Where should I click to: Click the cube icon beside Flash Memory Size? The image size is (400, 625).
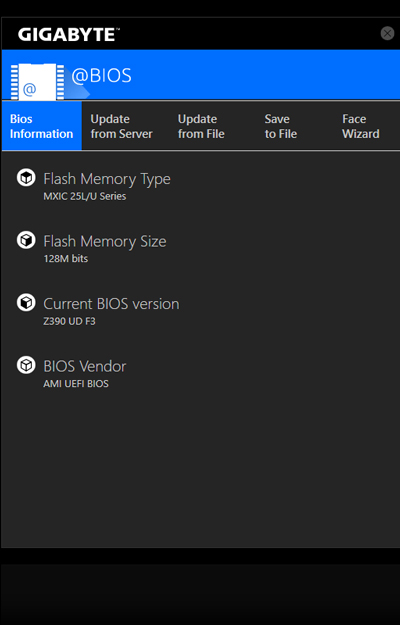coord(26,240)
